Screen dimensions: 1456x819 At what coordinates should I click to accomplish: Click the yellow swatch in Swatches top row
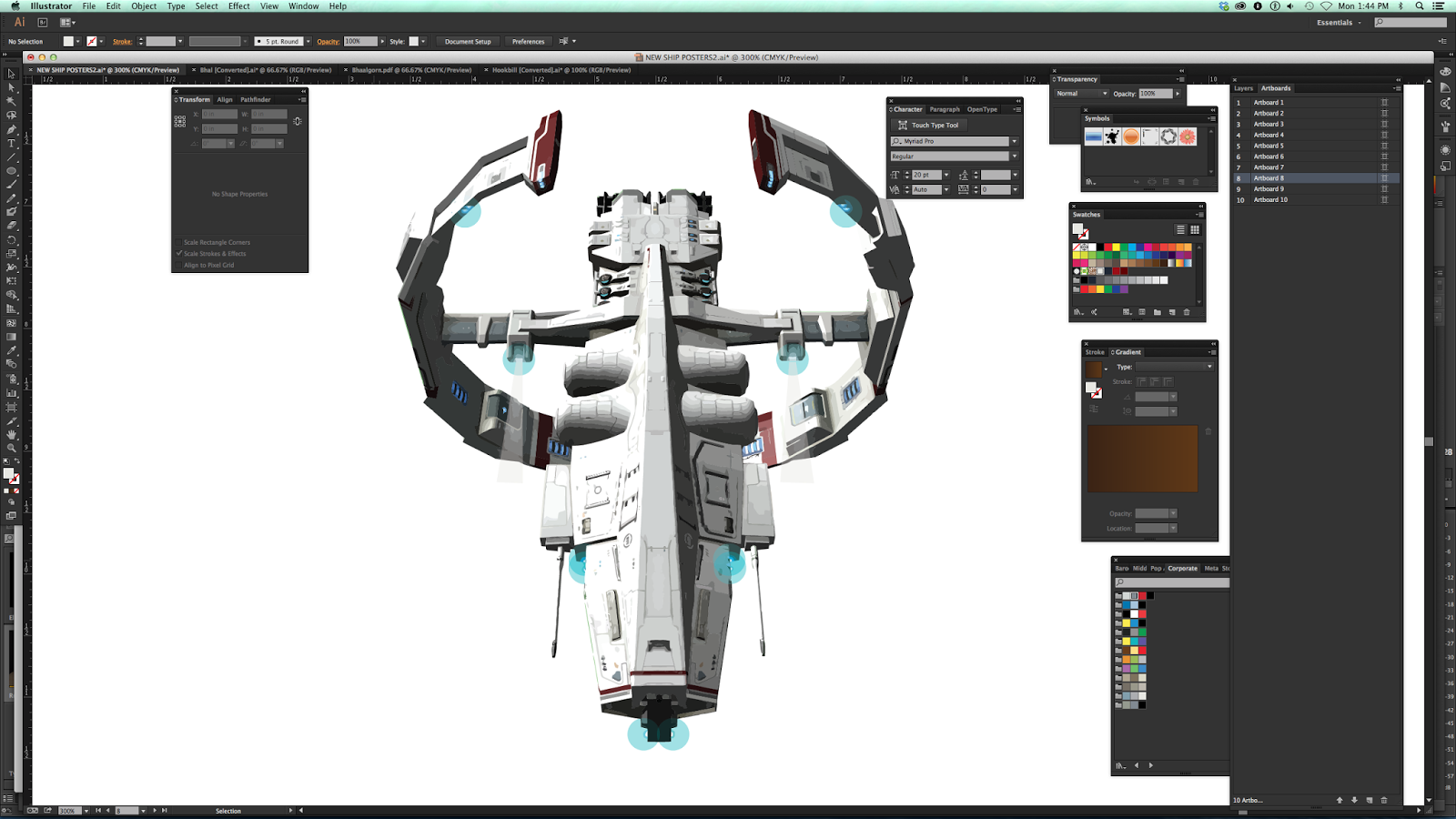(x=1116, y=247)
